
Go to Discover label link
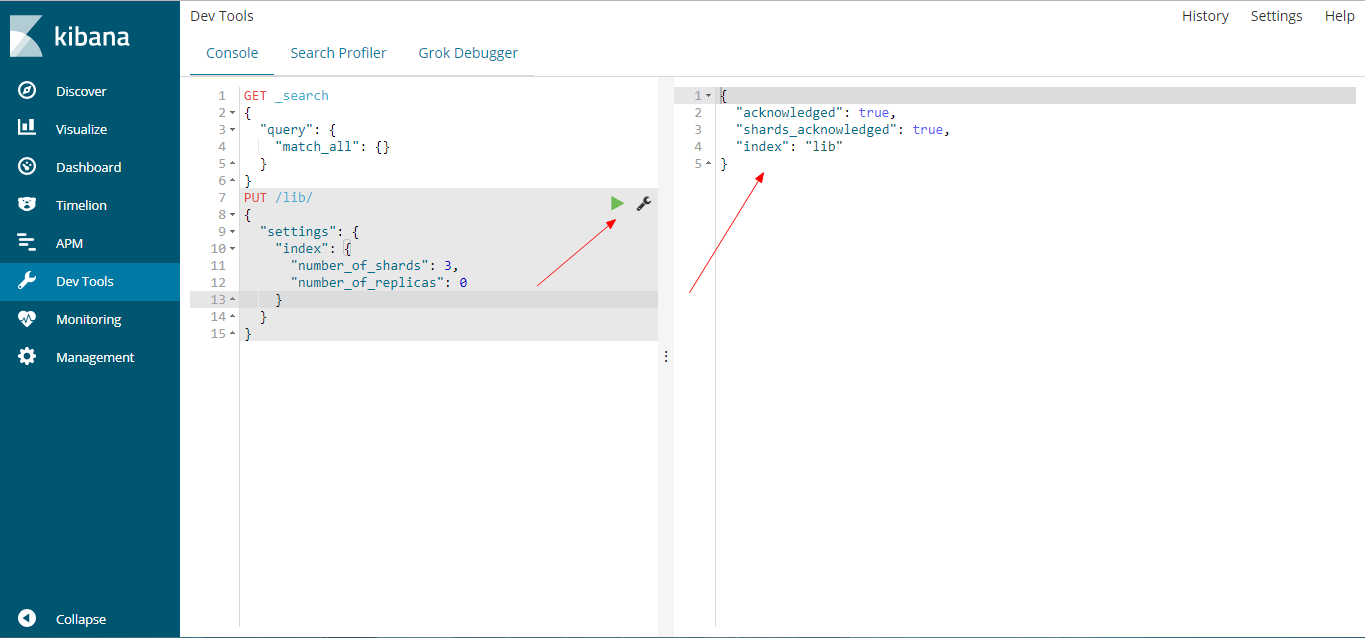(81, 91)
